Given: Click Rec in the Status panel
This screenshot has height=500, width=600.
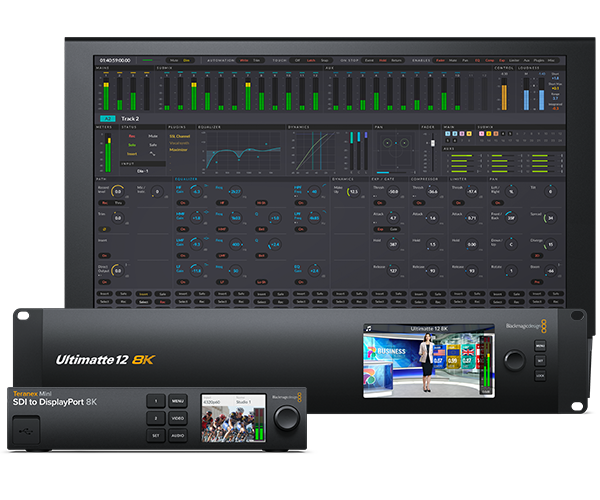Looking at the screenshot, I should point(132,136).
